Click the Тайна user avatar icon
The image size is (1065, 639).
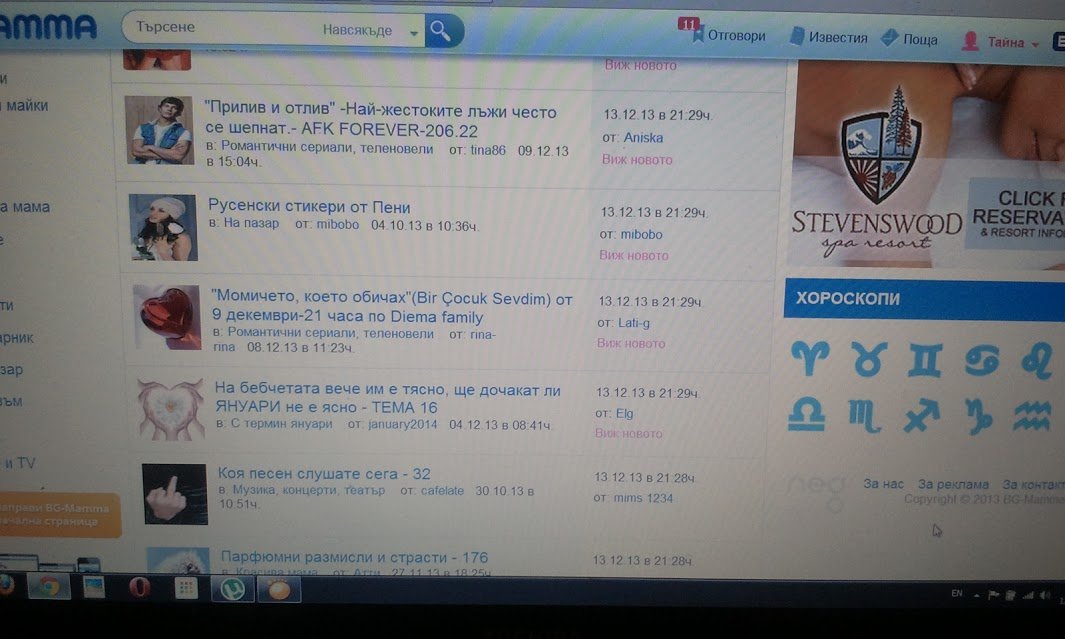(x=970, y=41)
